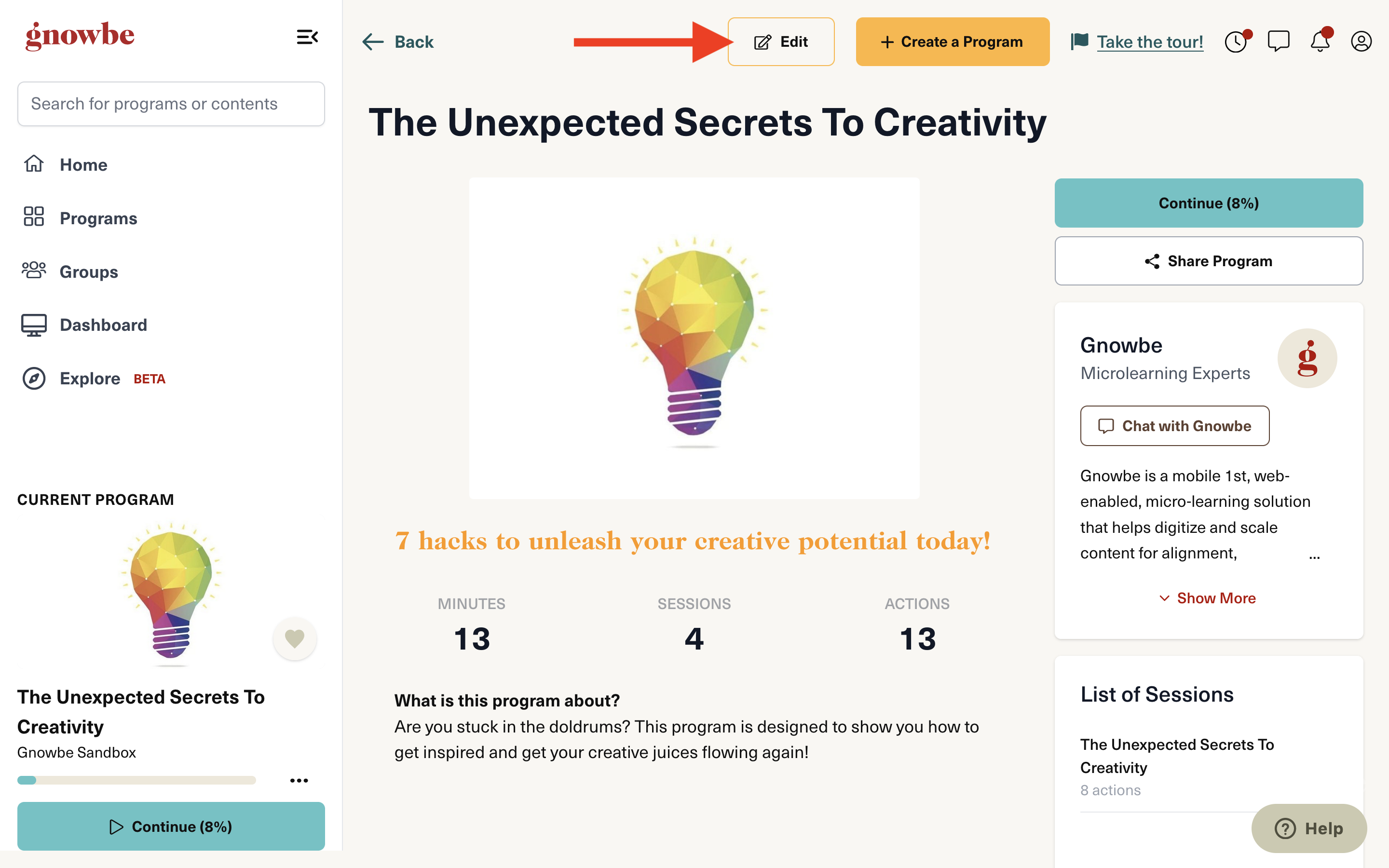Toggle the heart favorite on current program
Image resolution: width=1389 pixels, height=868 pixels.
(295, 638)
